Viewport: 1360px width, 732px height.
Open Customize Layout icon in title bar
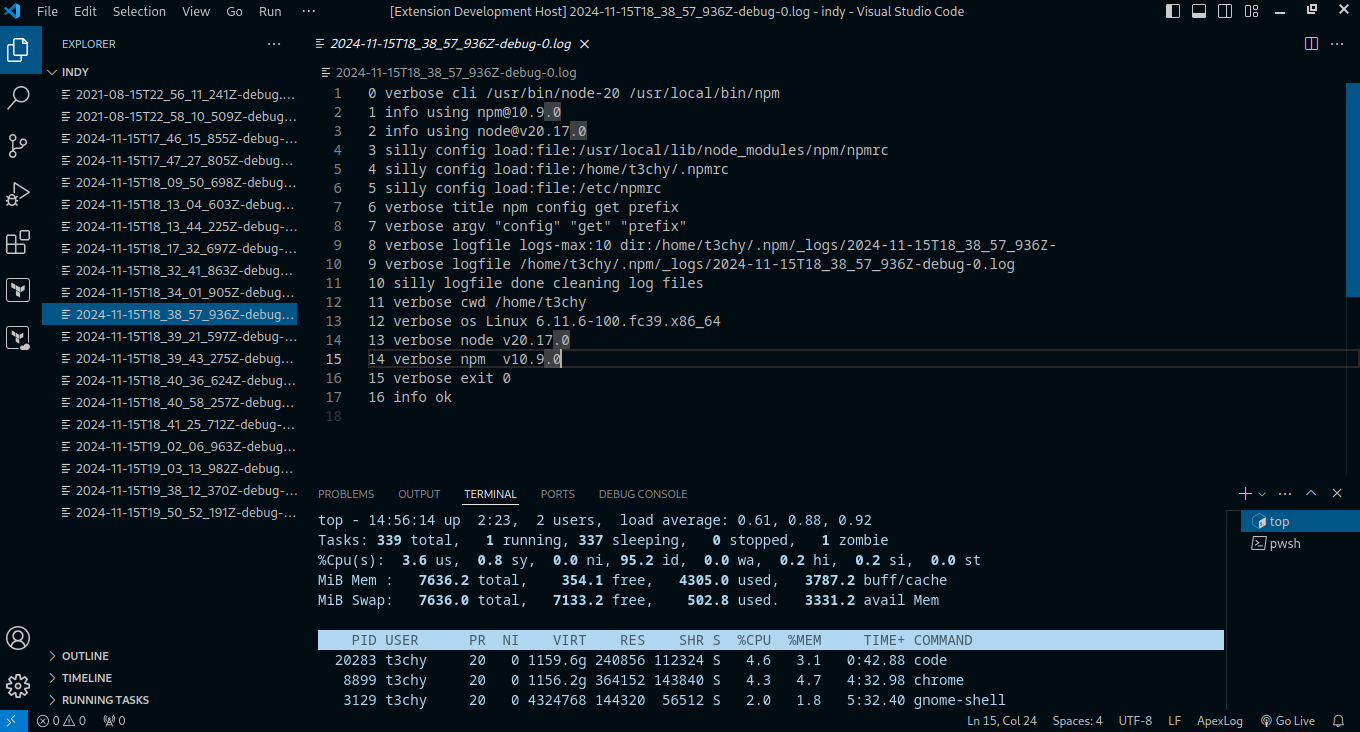click(1250, 11)
